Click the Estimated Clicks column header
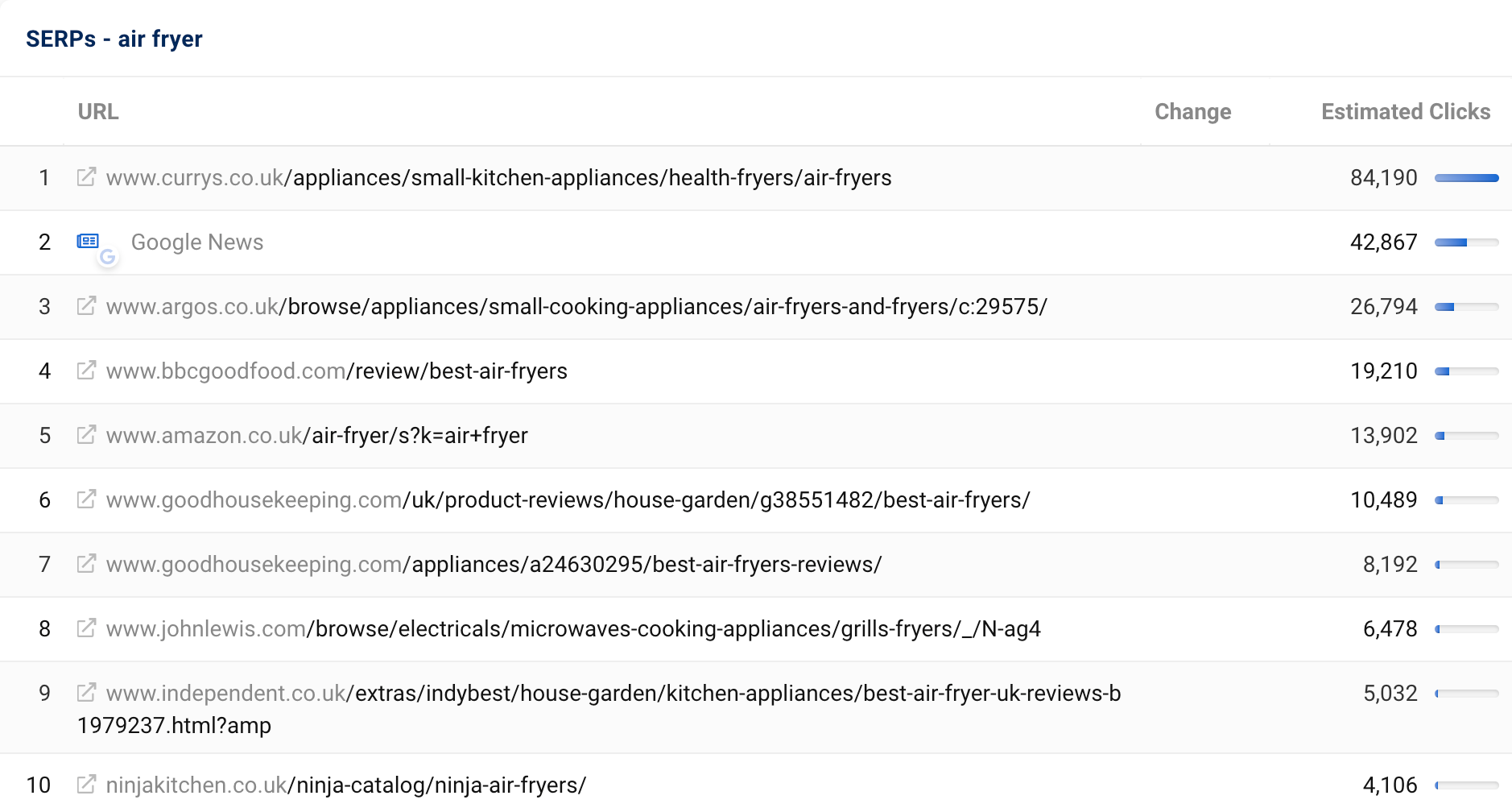The height and width of the screenshot is (808, 1512). coord(1406,111)
